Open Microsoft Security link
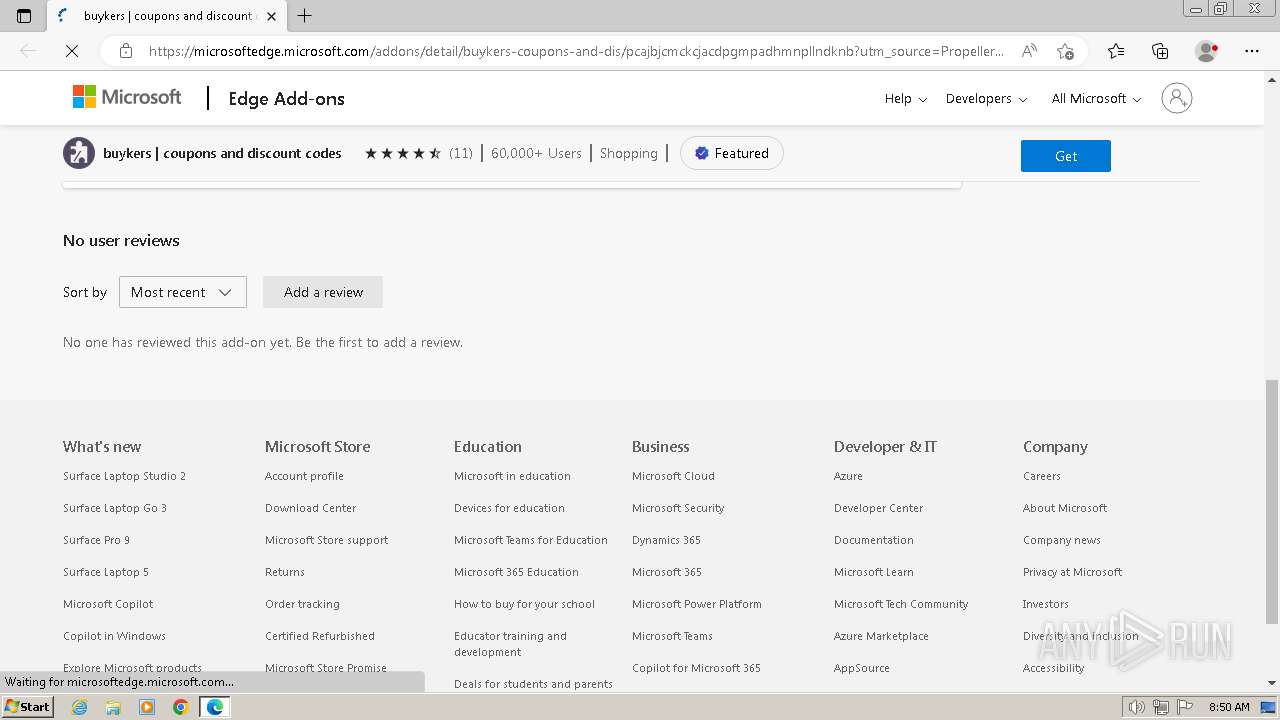The width and height of the screenshot is (1280, 720). click(678, 508)
